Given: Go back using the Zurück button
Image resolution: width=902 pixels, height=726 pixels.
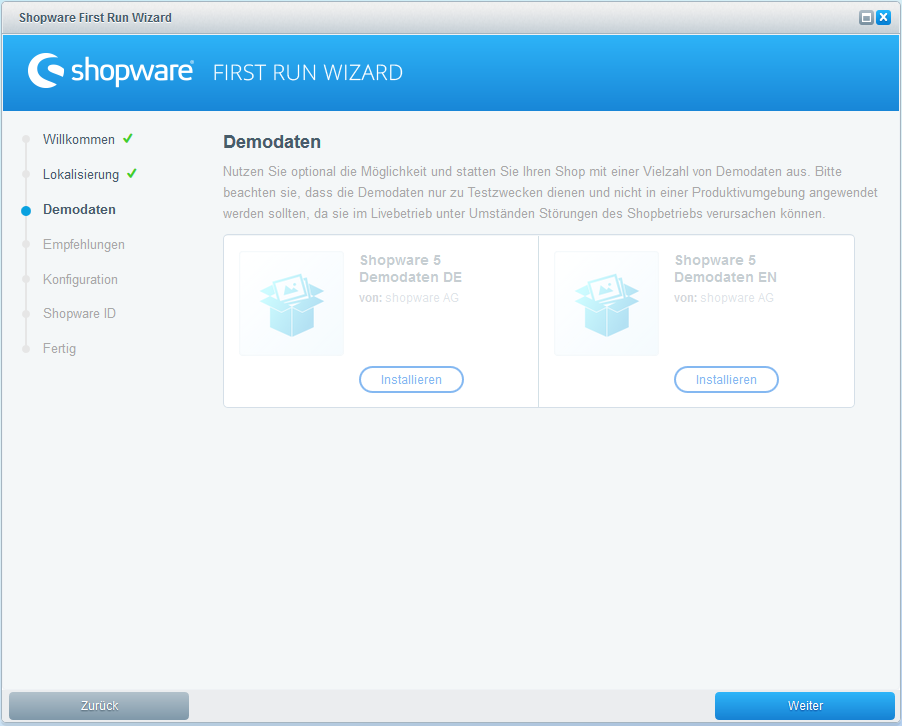Looking at the screenshot, I should [99, 706].
